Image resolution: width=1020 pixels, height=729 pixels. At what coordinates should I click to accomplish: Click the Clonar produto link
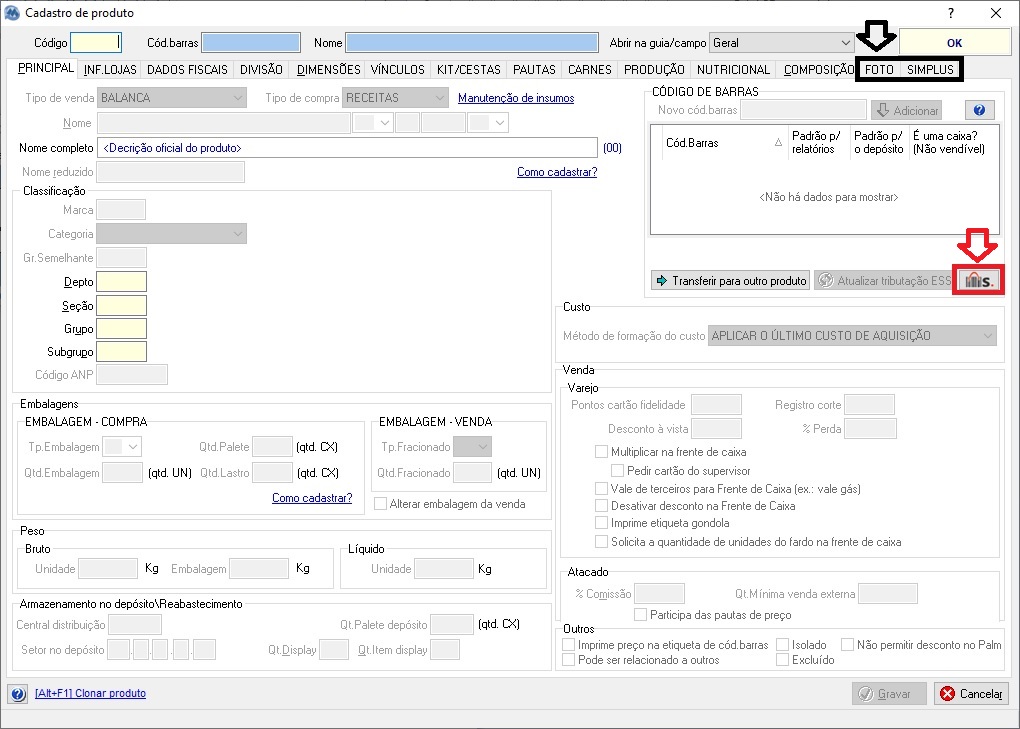[90, 693]
